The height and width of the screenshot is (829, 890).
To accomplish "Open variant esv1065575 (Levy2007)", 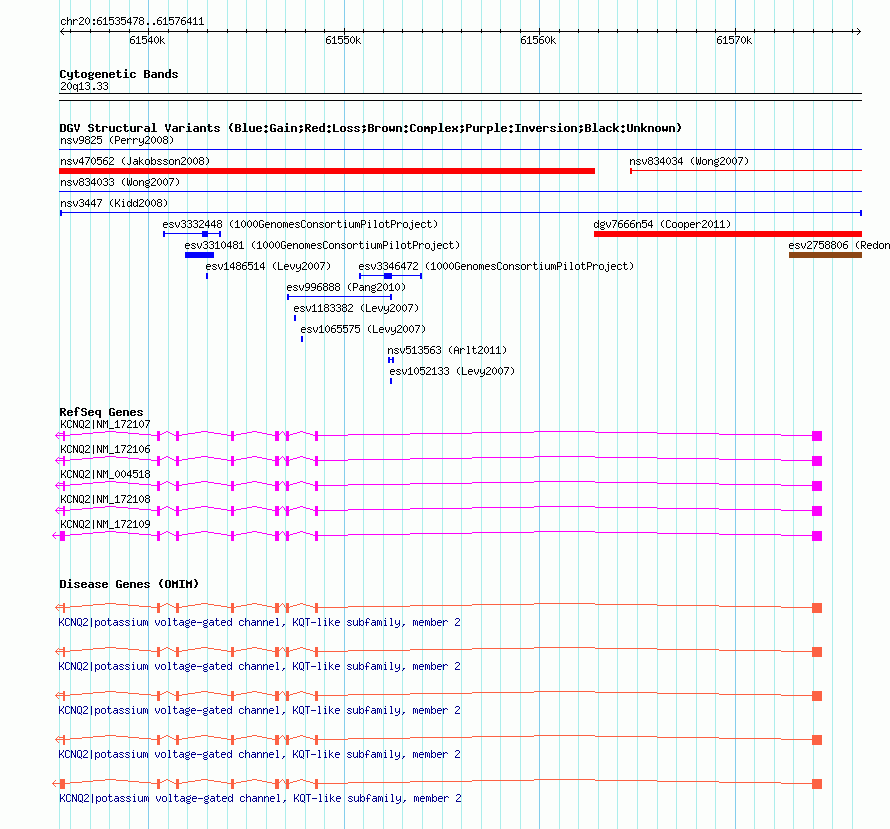I will click(363, 329).
